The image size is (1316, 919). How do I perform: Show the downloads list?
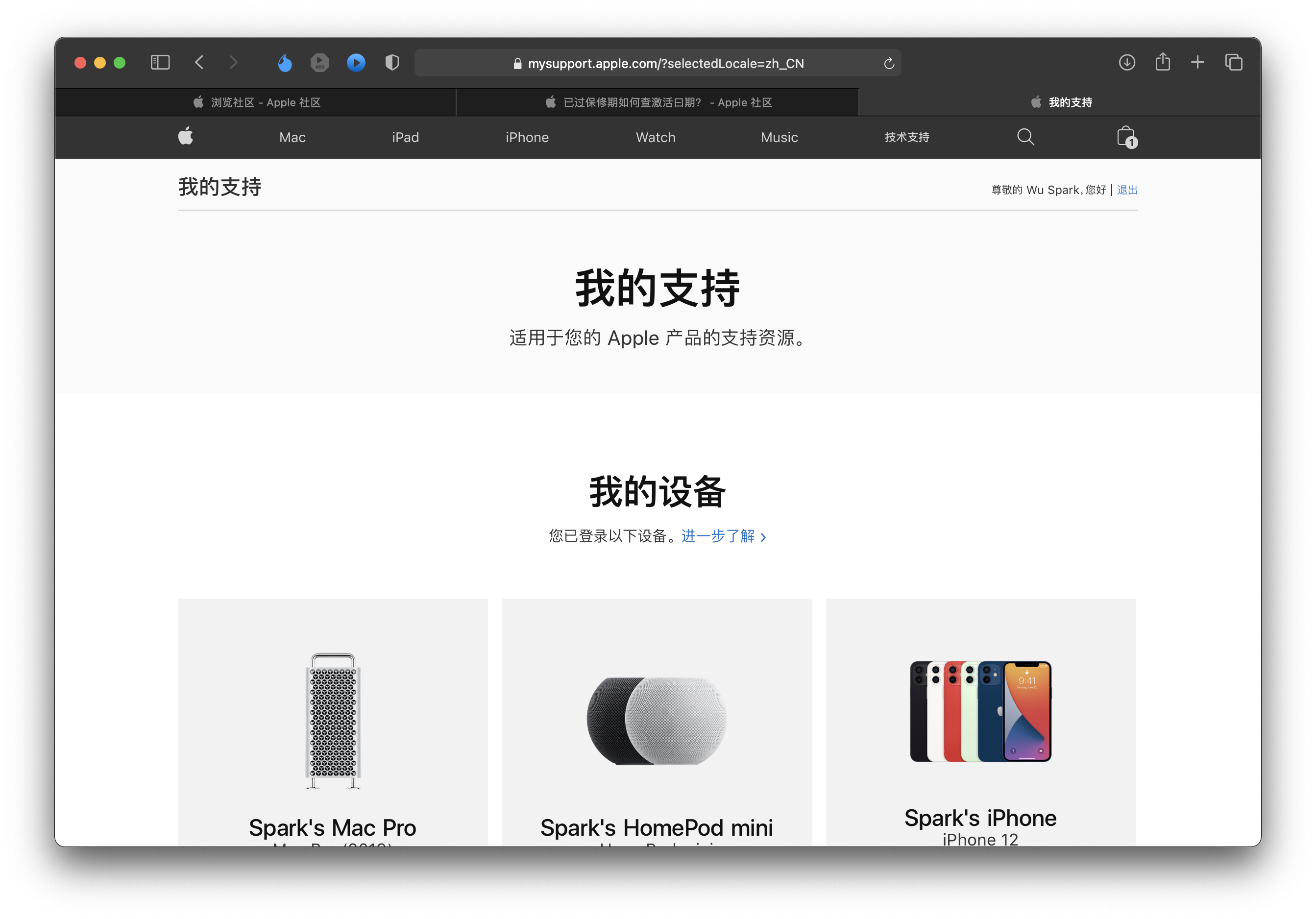tap(1127, 62)
